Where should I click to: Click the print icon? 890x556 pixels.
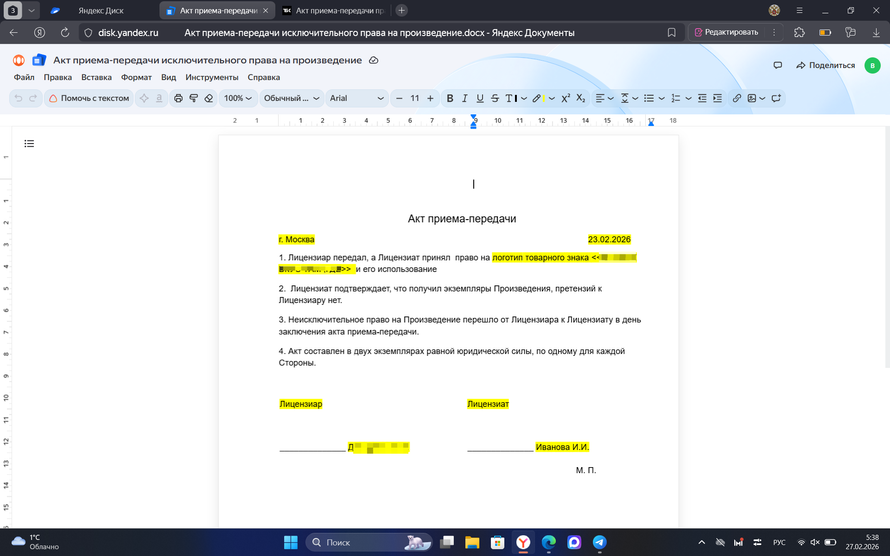(178, 98)
